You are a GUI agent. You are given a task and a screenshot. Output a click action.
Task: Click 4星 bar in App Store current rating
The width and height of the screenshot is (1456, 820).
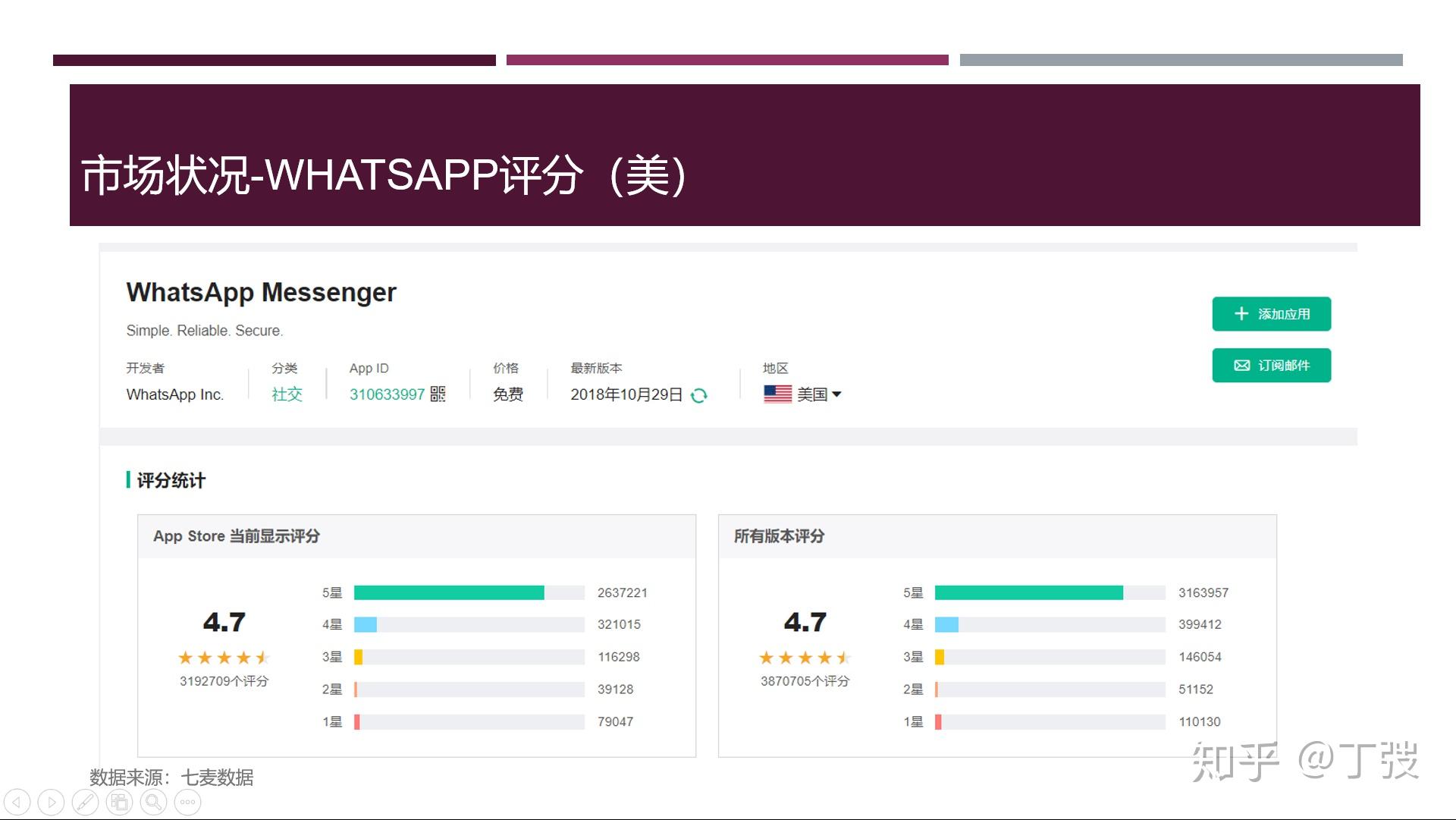point(469,624)
